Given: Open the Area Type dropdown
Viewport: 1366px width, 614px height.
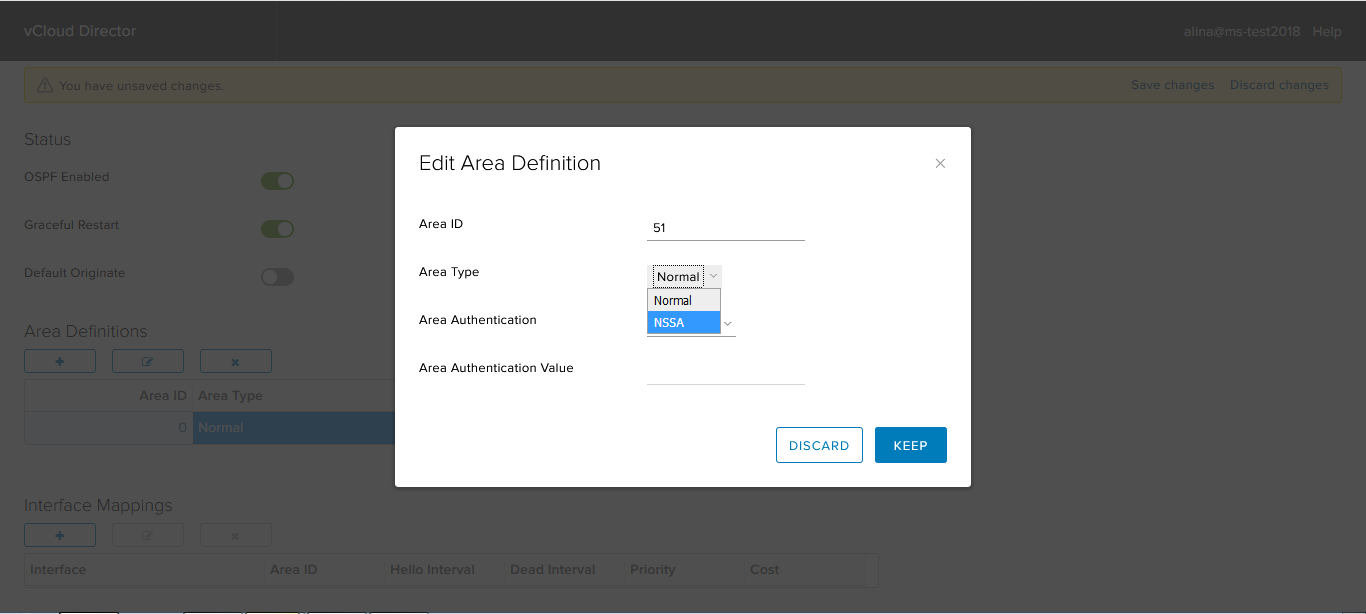Looking at the screenshot, I should pyautogui.click(x=686, y=277).
